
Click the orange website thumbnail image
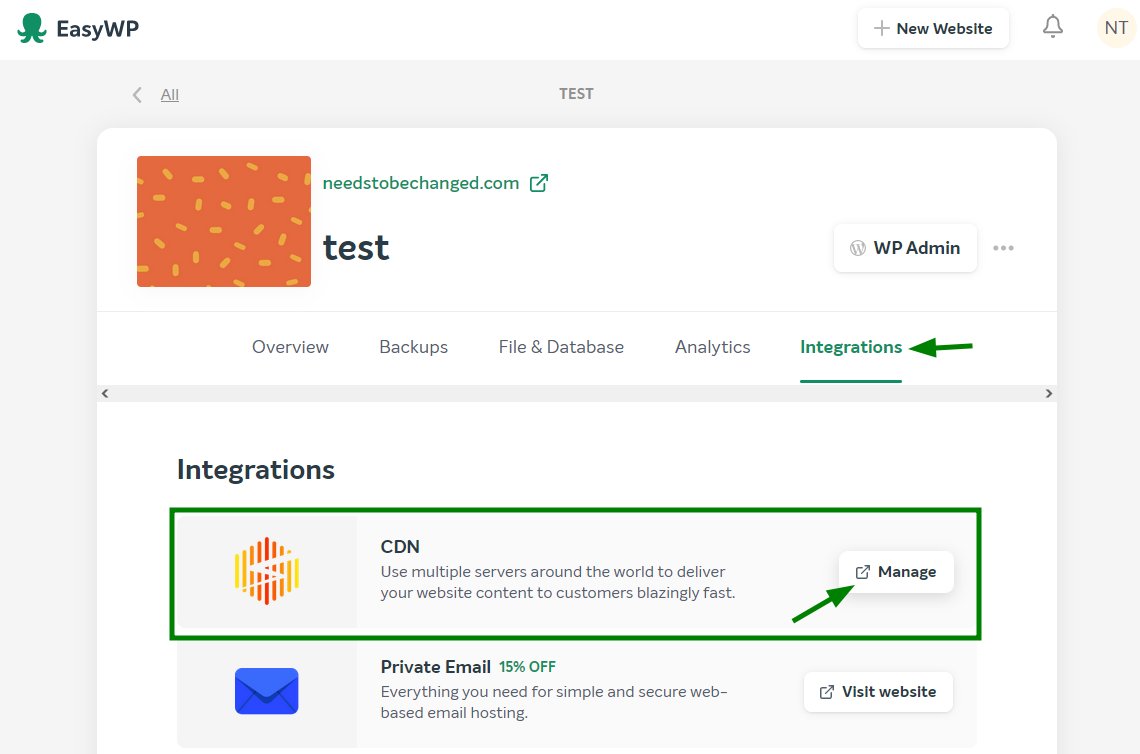pos(224,221)
